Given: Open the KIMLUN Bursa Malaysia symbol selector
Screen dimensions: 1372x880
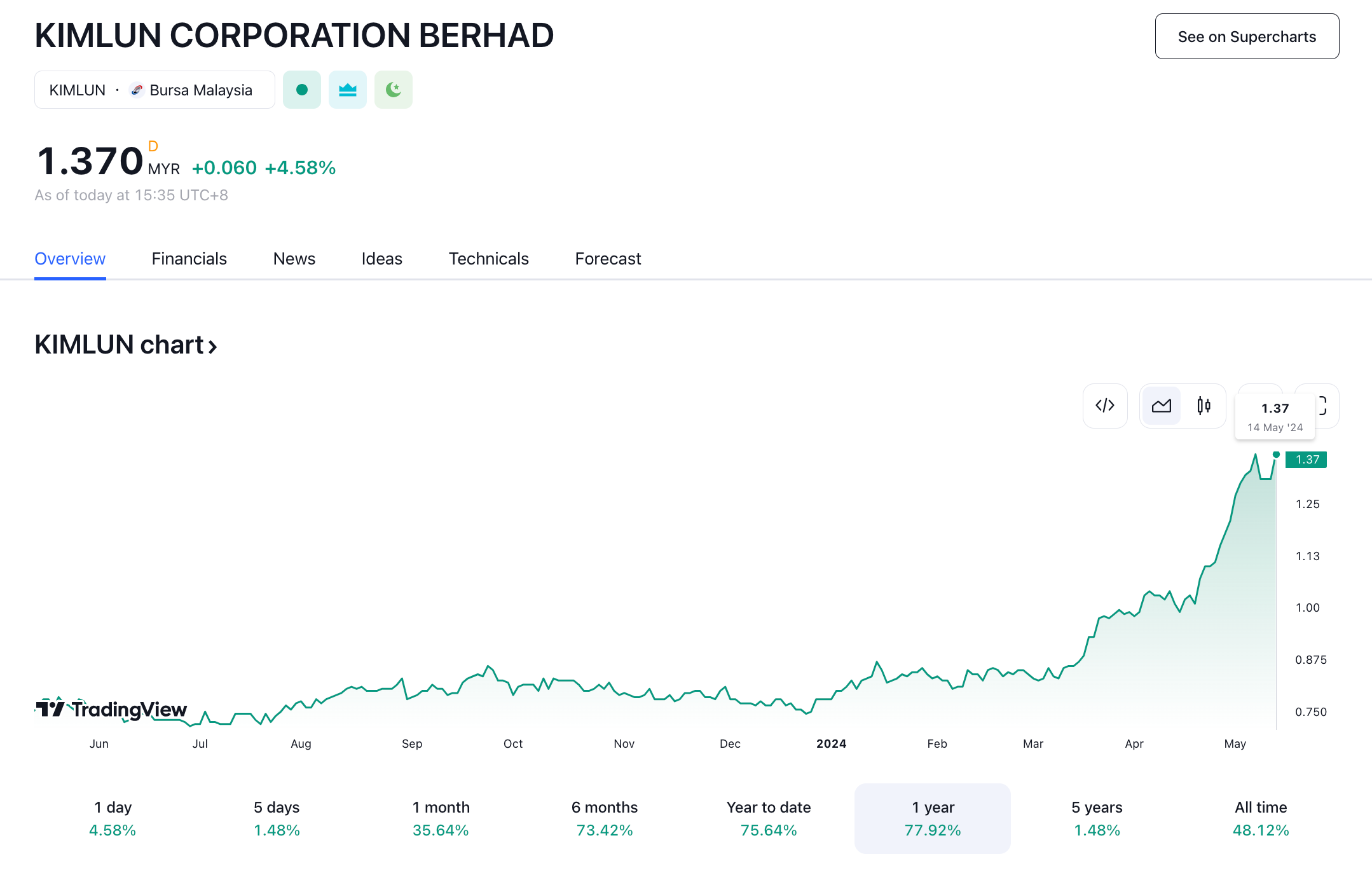Looking at the screenshot, I should click(154, 90).
